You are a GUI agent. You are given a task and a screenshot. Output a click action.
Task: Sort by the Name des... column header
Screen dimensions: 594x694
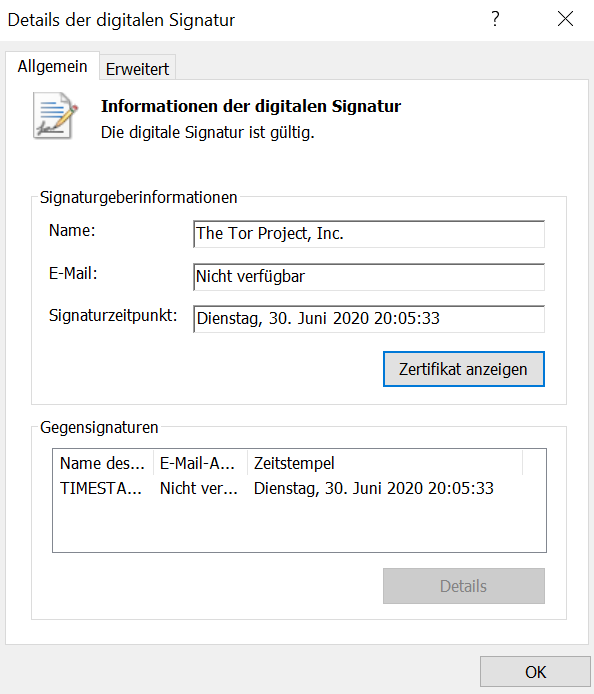point(103,463)
